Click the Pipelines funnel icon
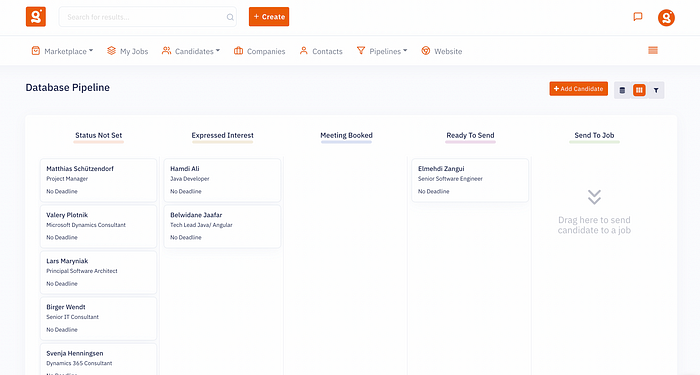Screen dimensions: 700x375 point(361,51)
